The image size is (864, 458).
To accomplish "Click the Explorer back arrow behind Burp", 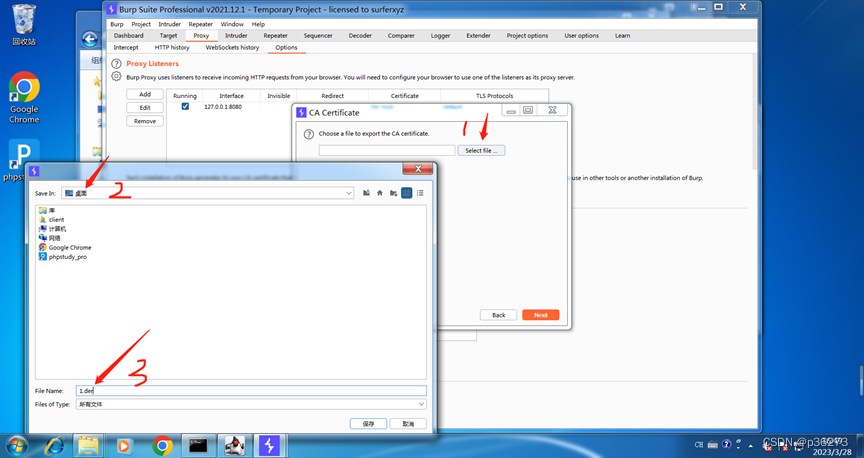I will [90, 39].
